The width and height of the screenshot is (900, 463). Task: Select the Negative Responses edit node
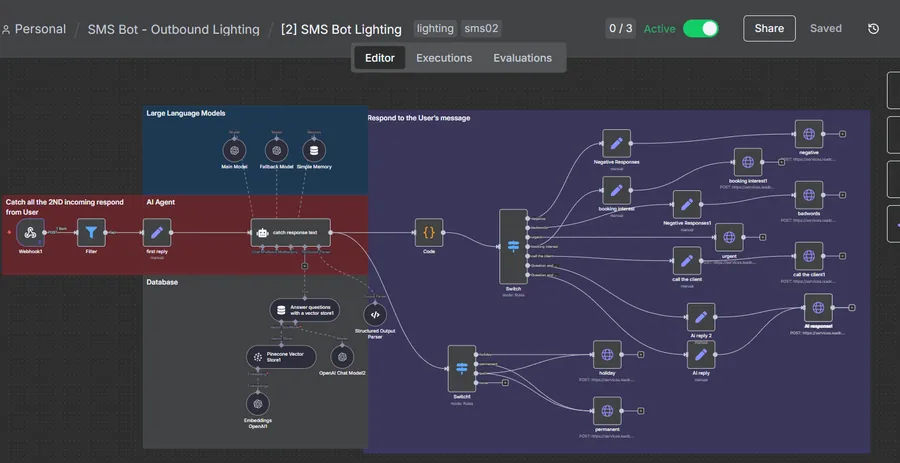pos(616,143)
